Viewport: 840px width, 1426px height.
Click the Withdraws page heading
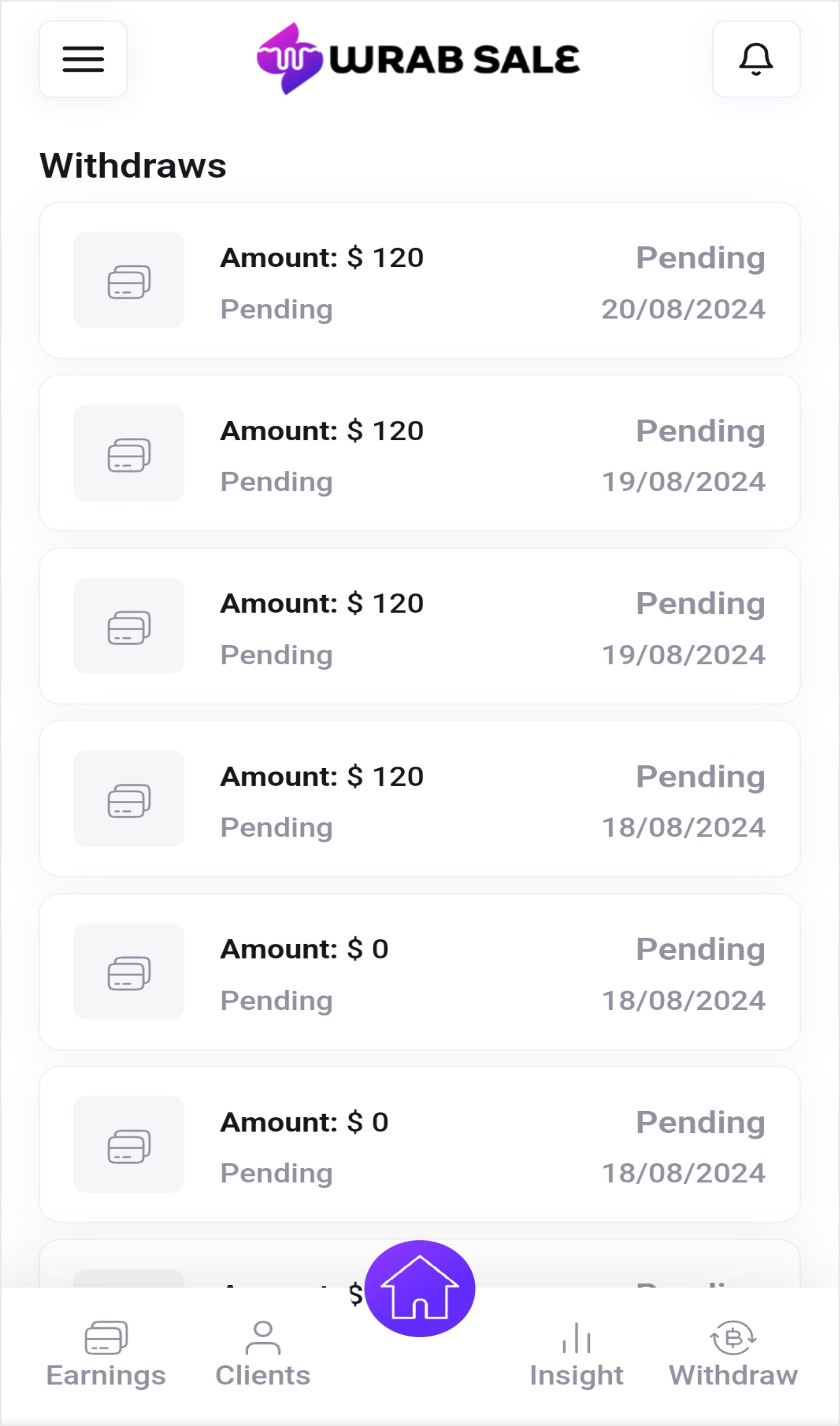[133, 165]
